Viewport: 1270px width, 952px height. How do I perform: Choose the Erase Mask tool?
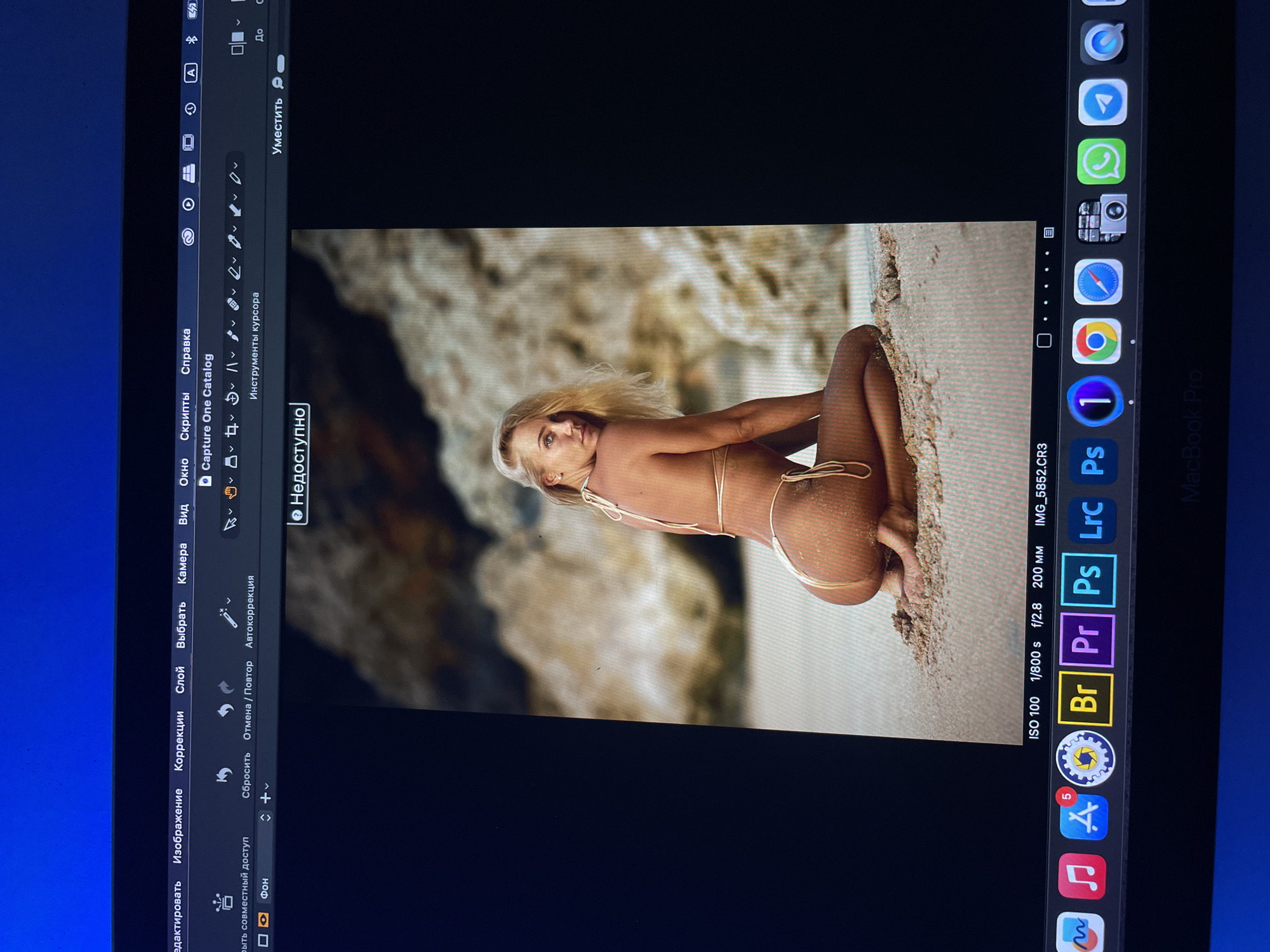(x=234, y=273)
